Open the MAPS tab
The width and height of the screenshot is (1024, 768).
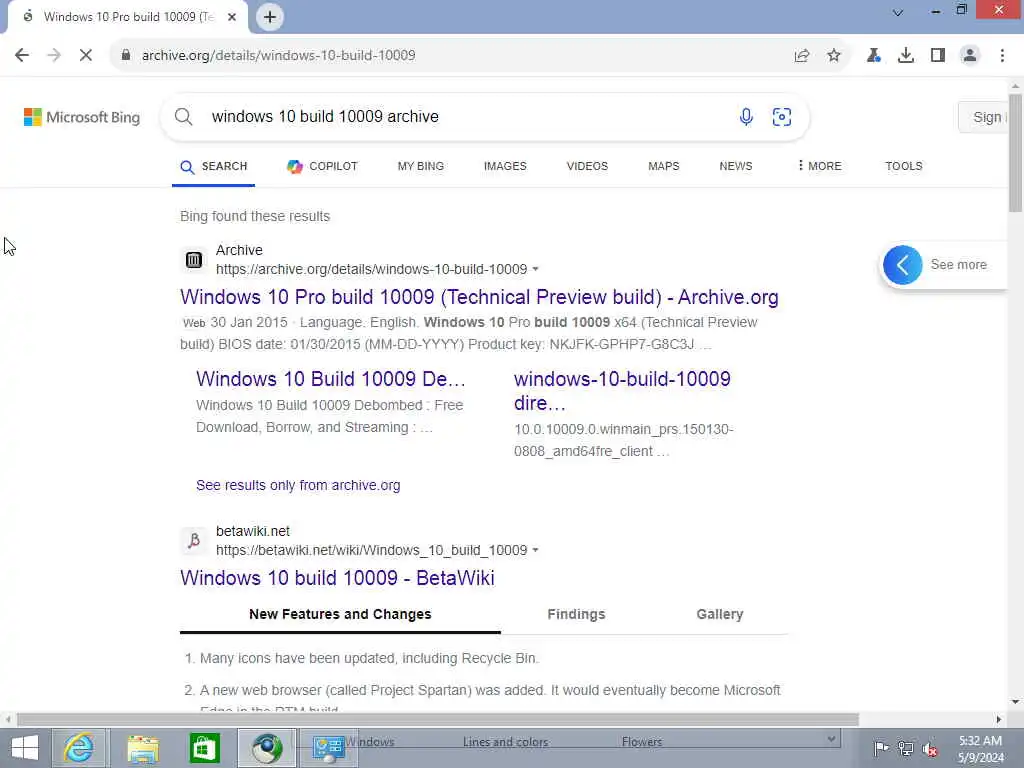[664, 167]
